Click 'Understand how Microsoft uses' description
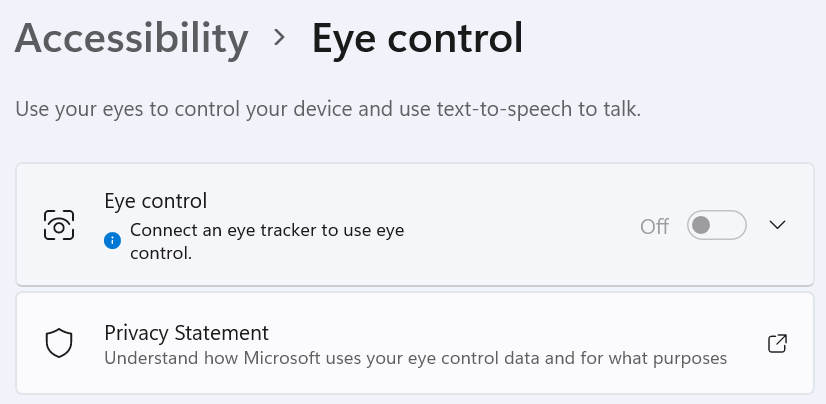The height and width of the screenshot is (404, 826). click(x=415, y=357)
